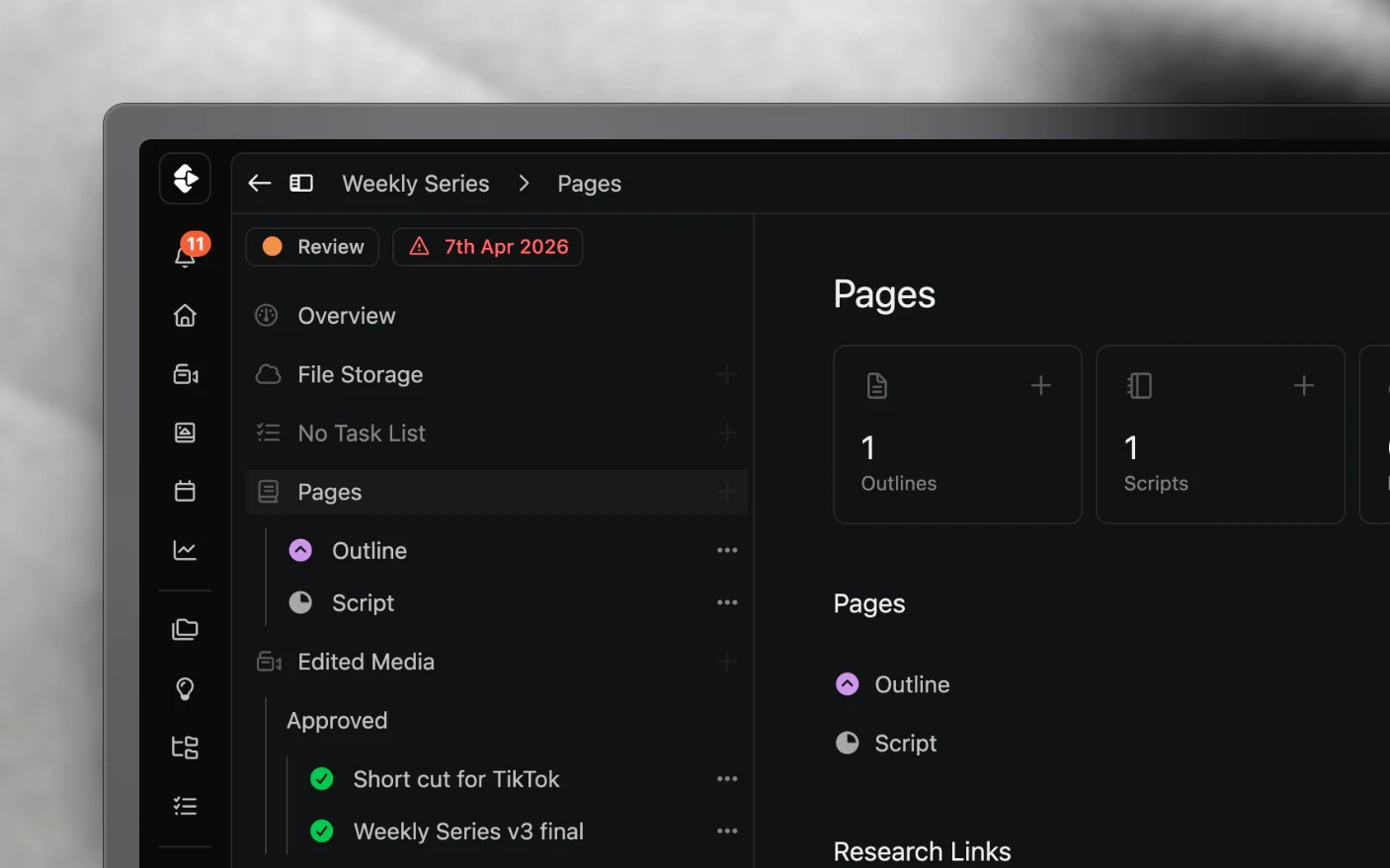Open the Scripts card

1220,434
